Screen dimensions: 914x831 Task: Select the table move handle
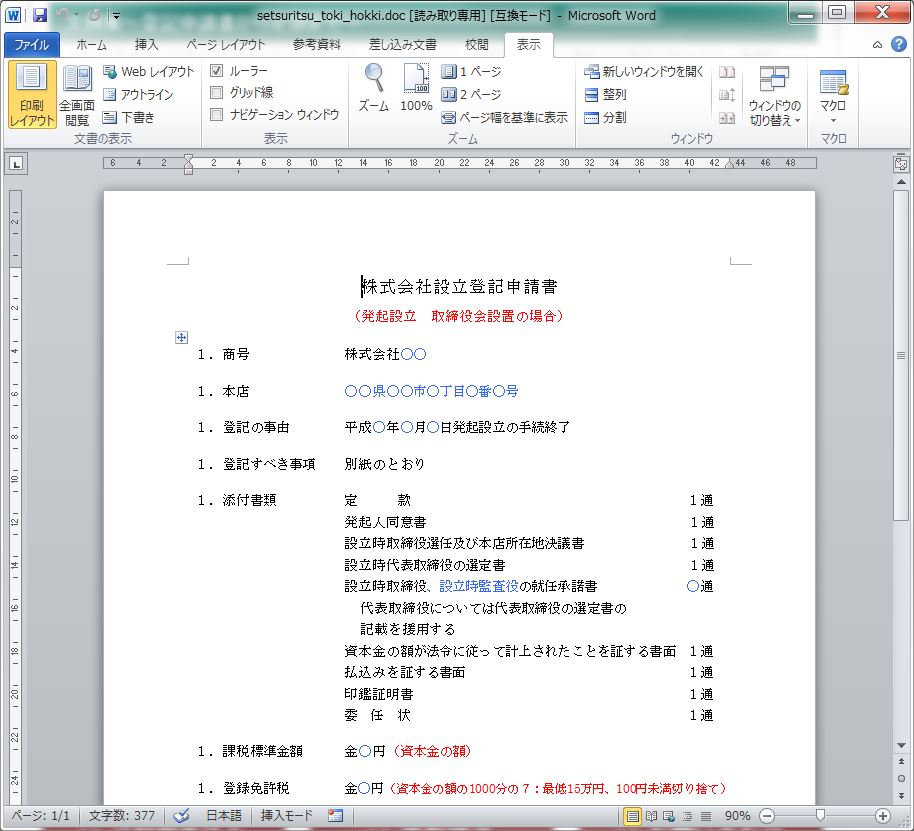point(181,337)
